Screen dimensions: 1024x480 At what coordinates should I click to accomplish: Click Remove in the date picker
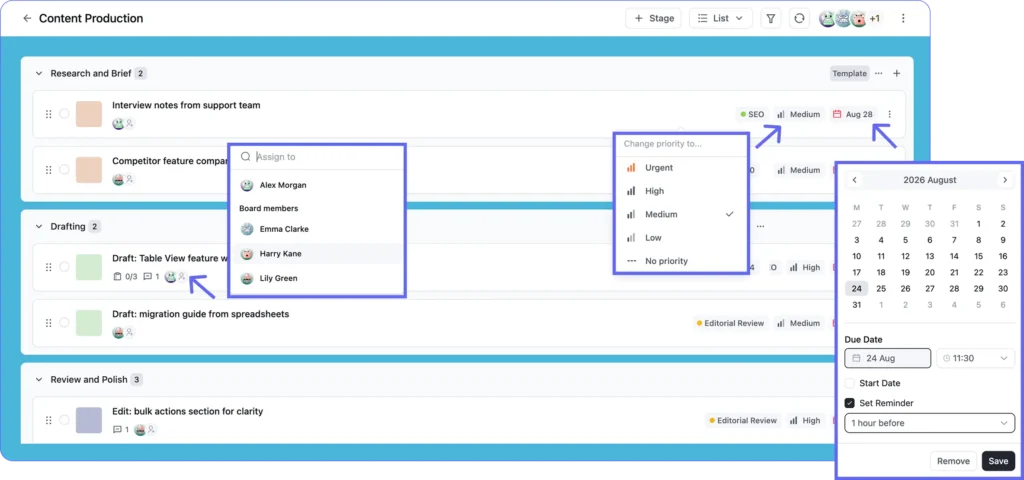(953, 461)
